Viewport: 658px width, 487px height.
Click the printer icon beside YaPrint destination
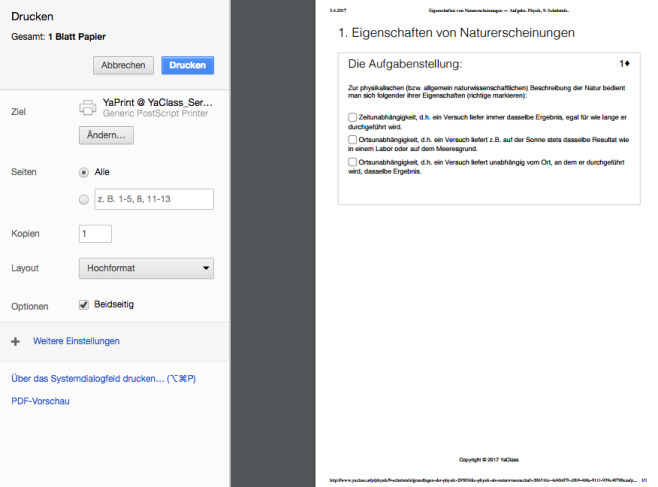[87, 107]
